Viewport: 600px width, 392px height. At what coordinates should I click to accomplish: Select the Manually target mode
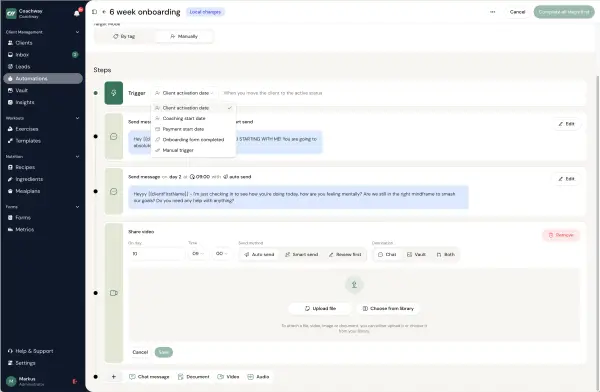[x=184, y=36]
